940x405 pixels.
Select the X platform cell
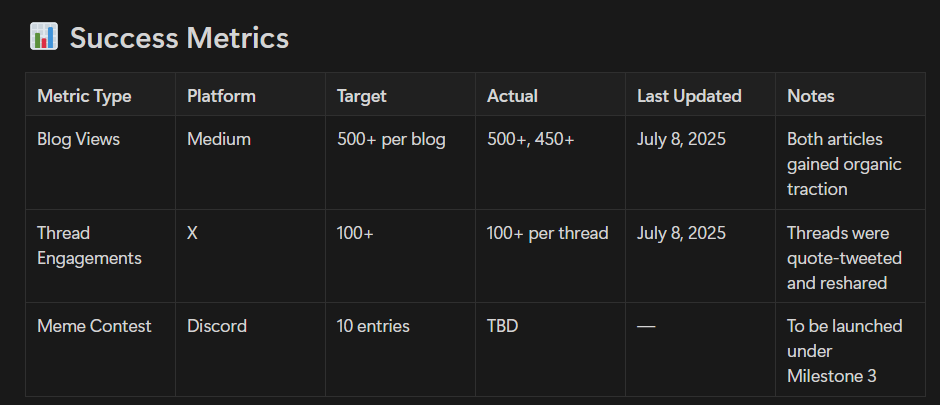[x=250, y=256]
